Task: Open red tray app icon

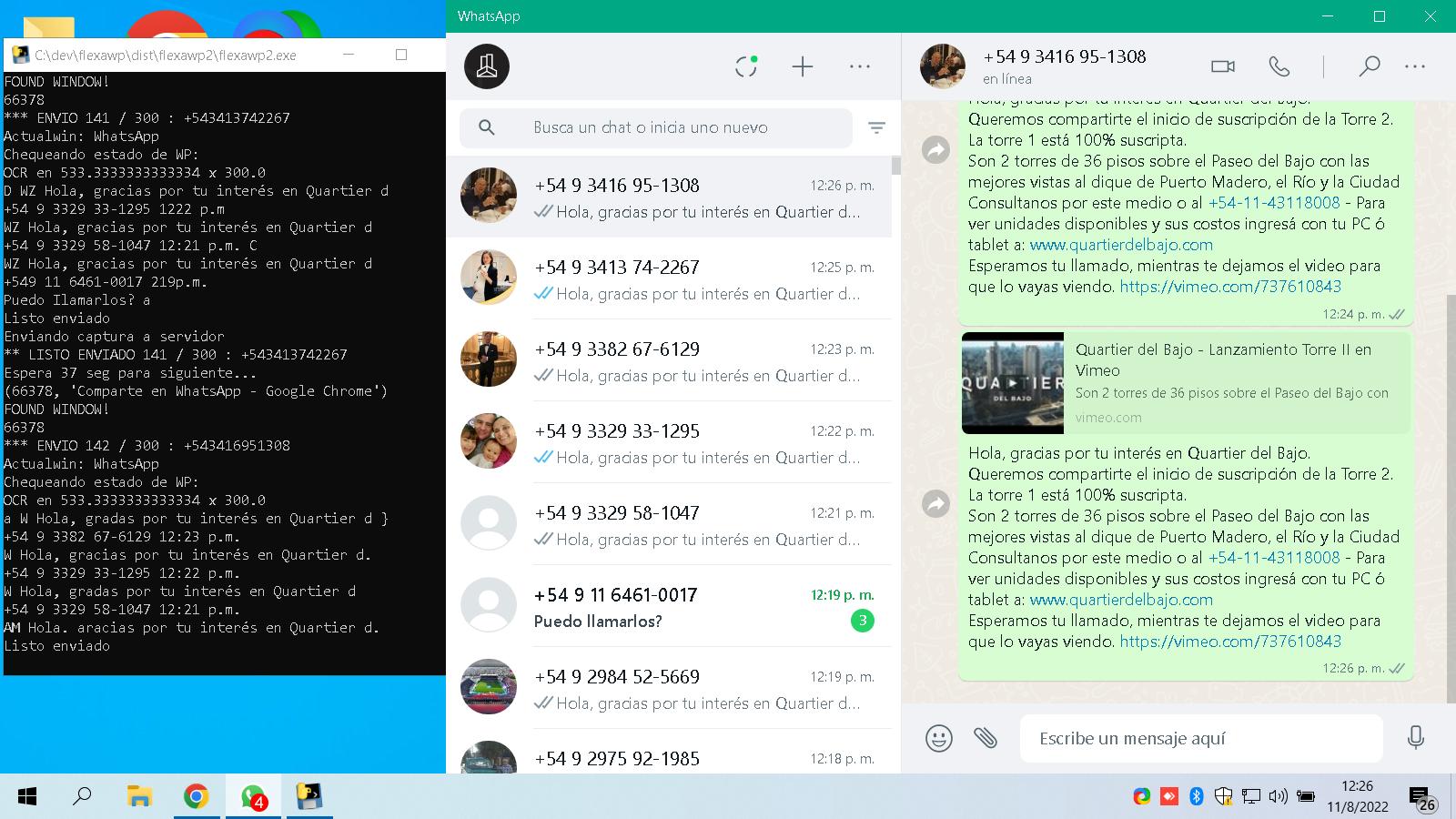Action: (1168, 797)
